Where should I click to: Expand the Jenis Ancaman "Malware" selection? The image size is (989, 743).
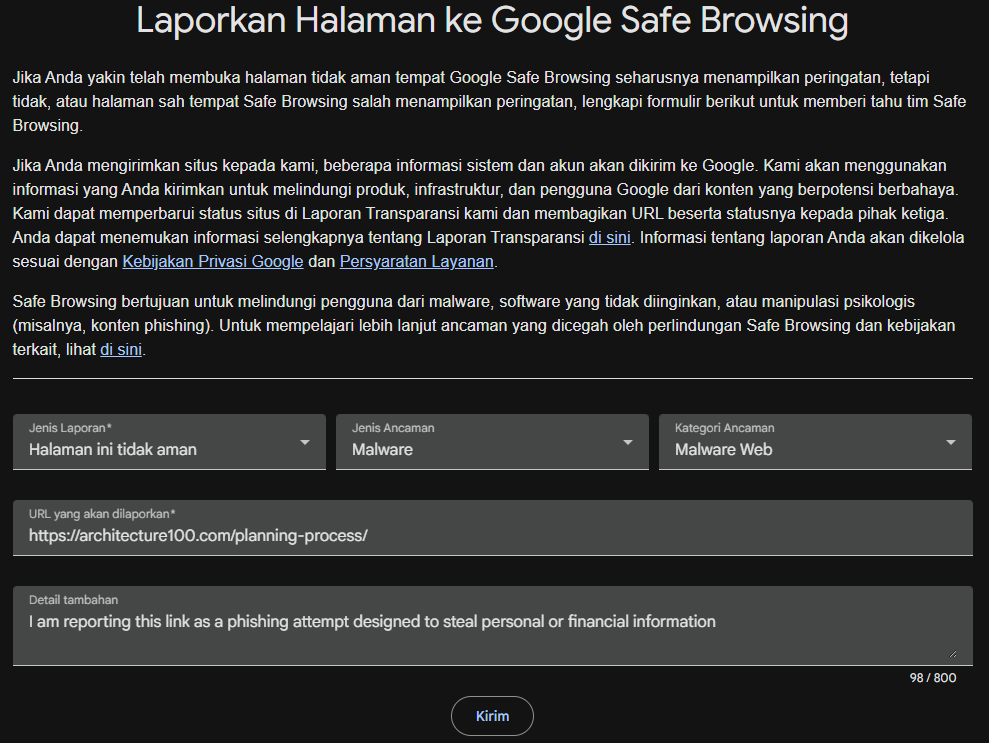tap(492, 442)
